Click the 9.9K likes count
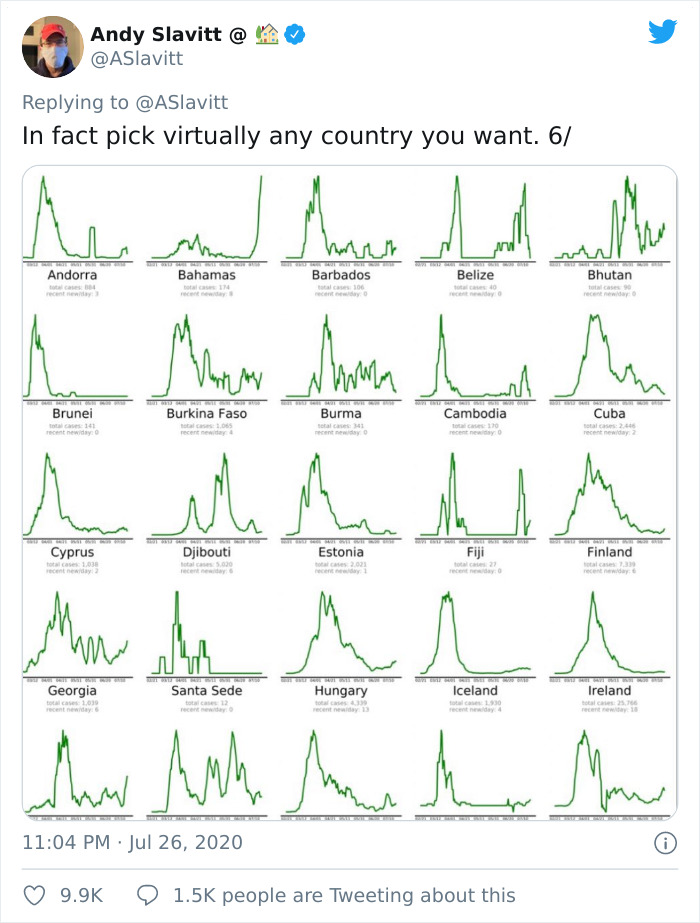The image size is (700, 923). coord(82,895)
